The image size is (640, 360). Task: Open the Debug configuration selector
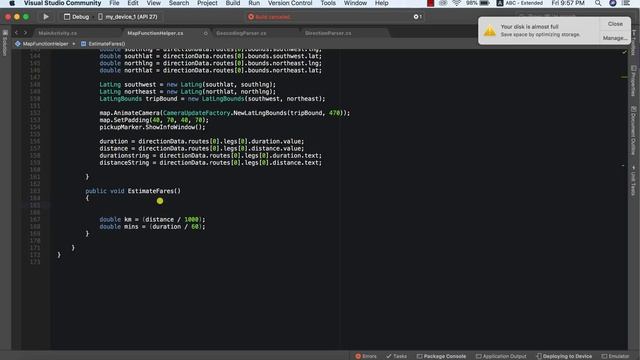(x=76, y=17)
